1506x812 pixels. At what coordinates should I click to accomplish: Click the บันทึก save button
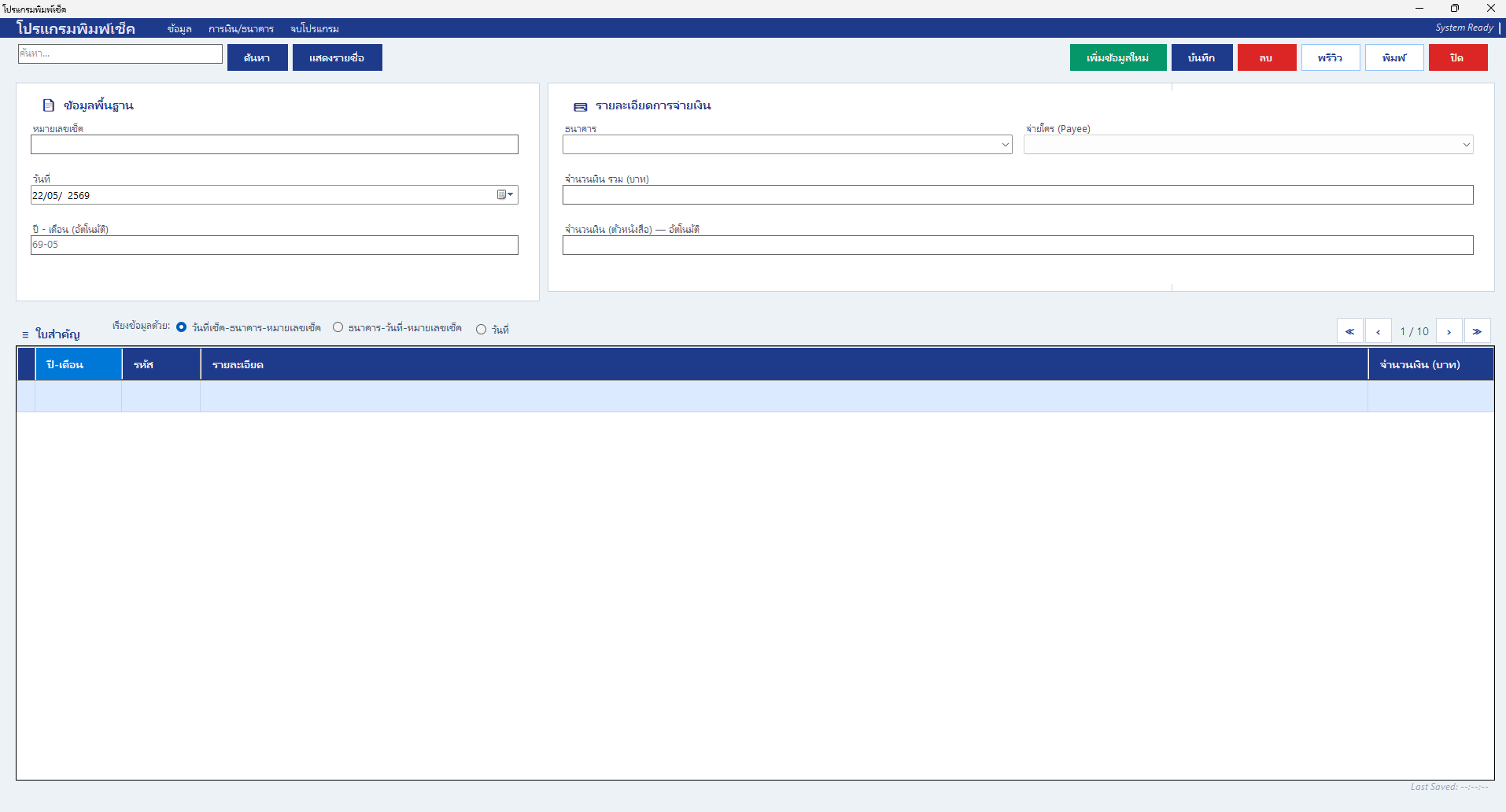click(x=1201, y=57)
